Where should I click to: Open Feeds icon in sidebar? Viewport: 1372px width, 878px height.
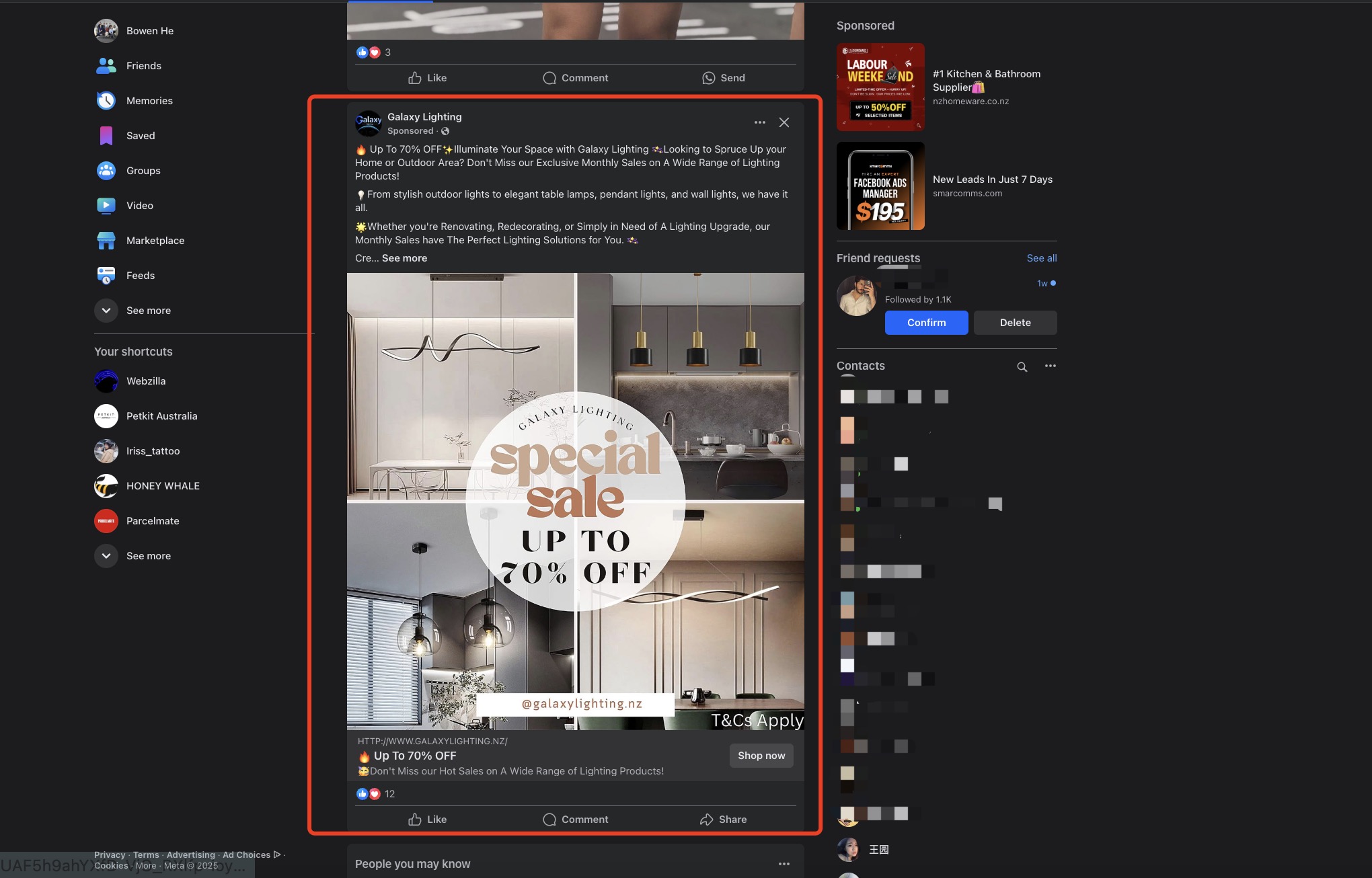[106, 276]
